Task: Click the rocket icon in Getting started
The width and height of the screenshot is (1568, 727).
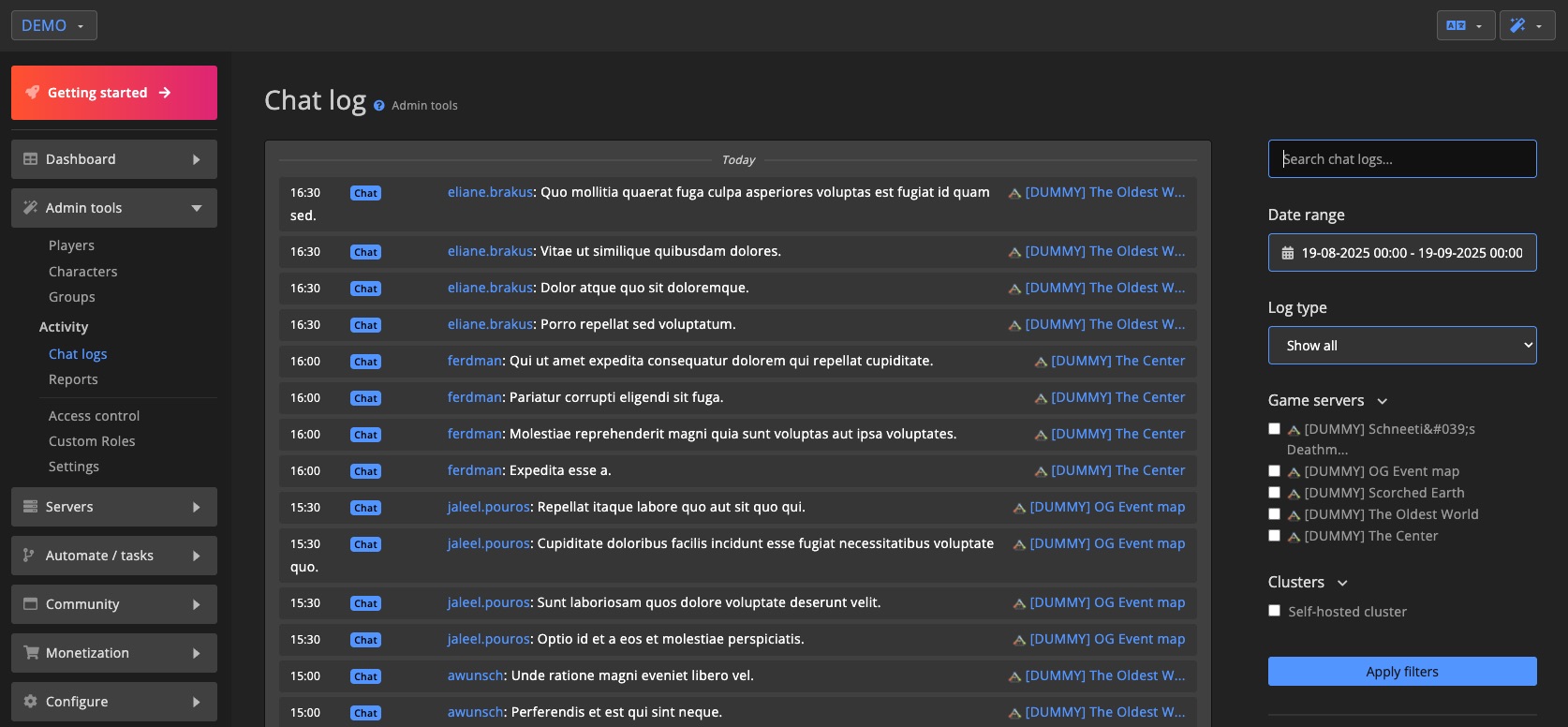Action: (33, 93)
